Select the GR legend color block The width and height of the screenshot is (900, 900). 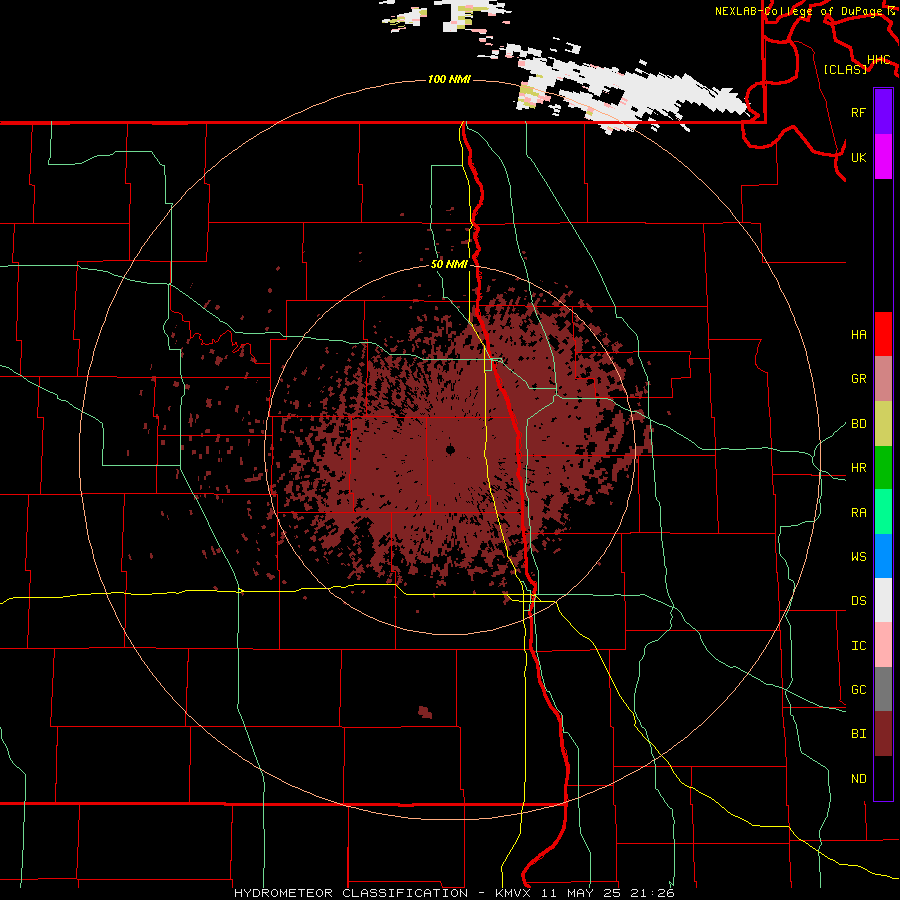[883, 379]
